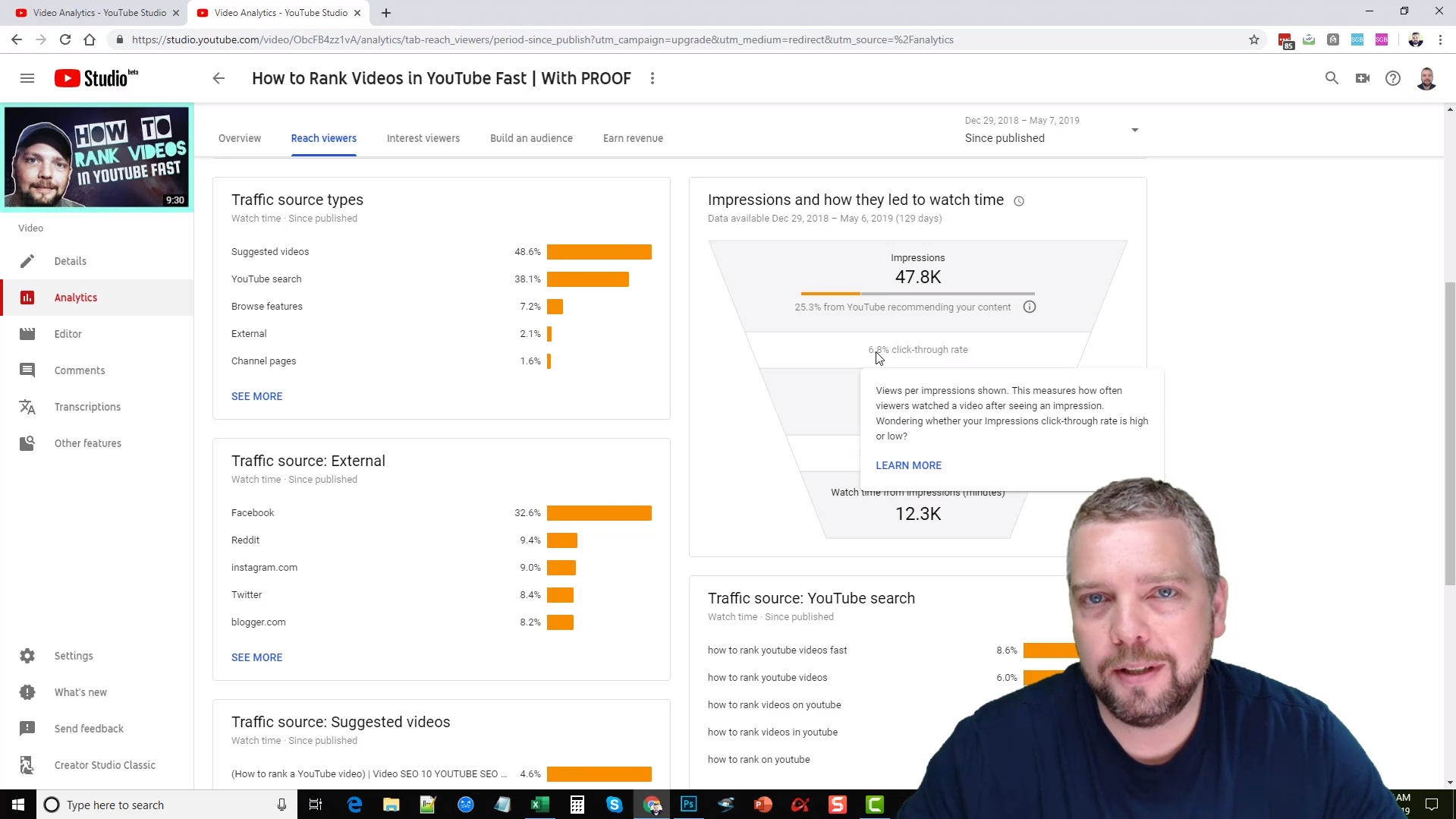Click search term how to rank videos on youtube
1456x819 pixels.
pyautogui.click(x=774, y=705)
